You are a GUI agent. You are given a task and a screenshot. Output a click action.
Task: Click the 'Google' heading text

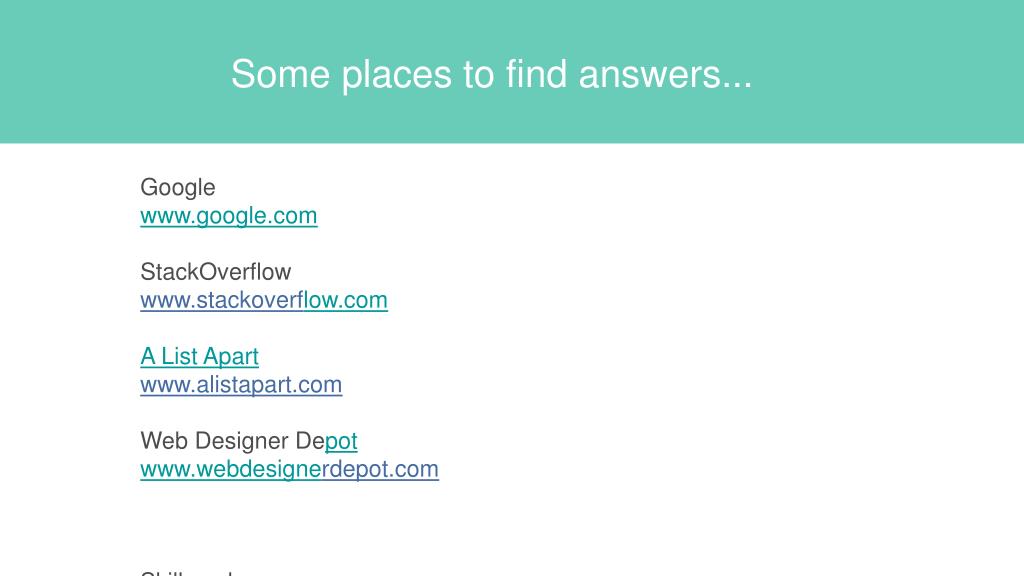coord(178,188)
